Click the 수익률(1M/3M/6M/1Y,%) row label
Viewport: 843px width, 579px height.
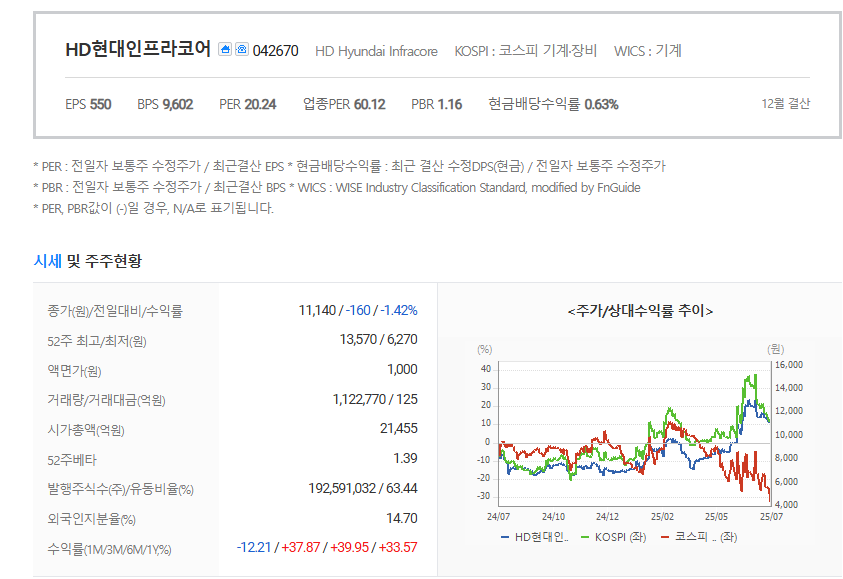109,549
